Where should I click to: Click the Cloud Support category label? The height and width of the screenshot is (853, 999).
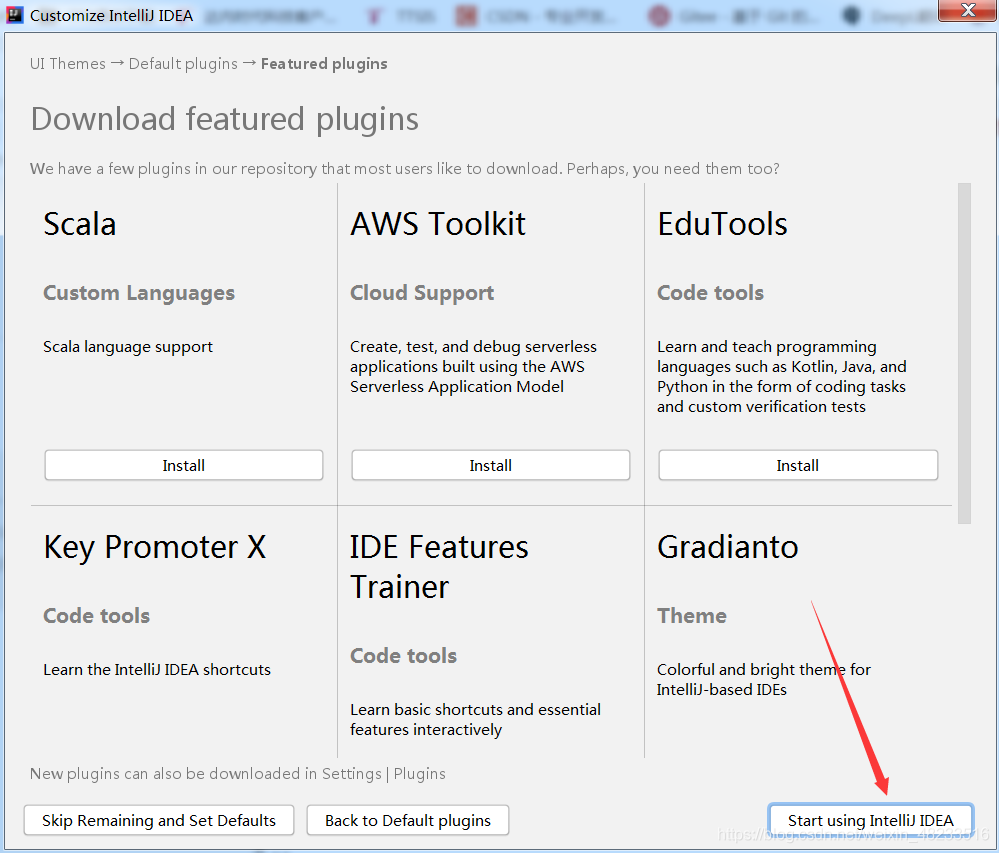(x=422, y=293)
